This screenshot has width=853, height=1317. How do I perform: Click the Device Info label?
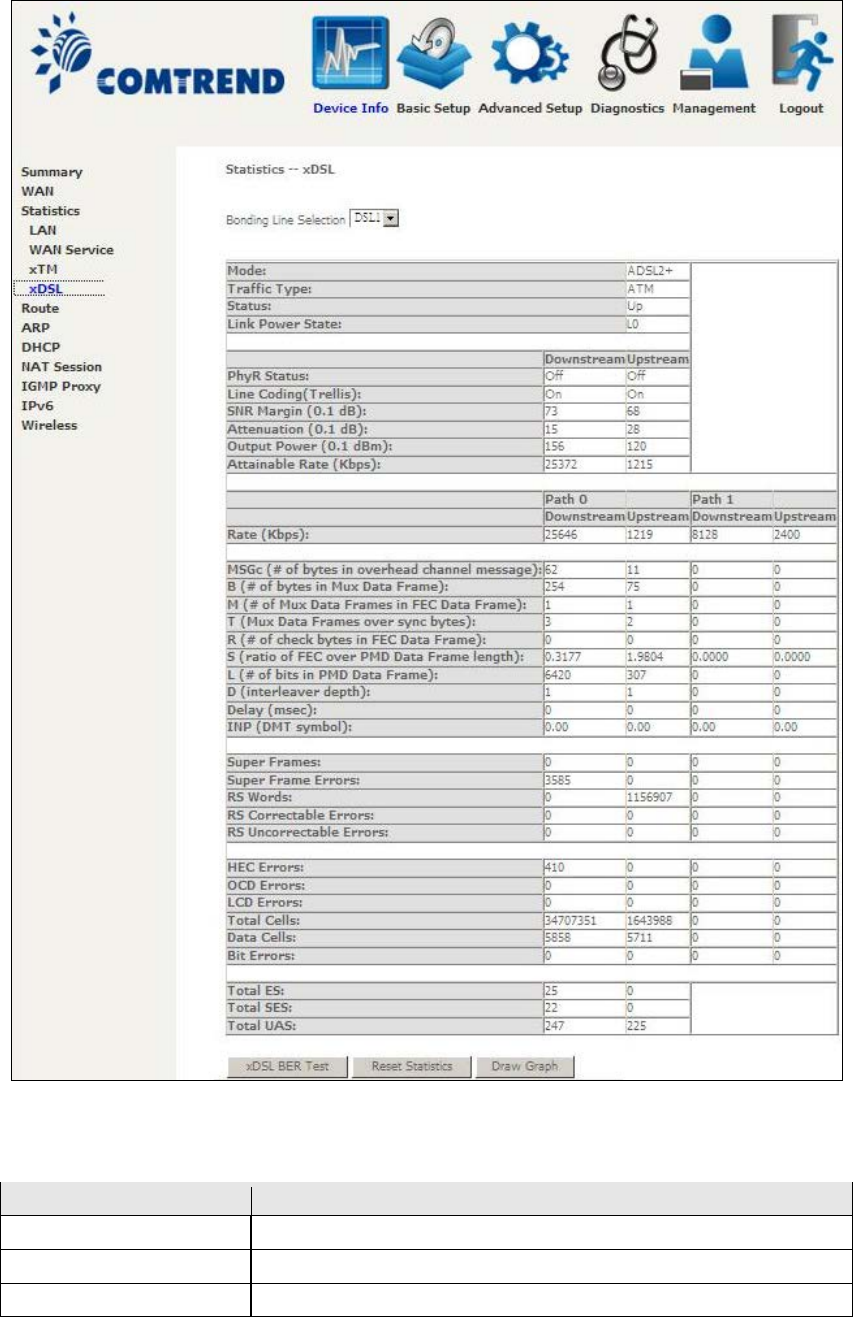(350, 108)
